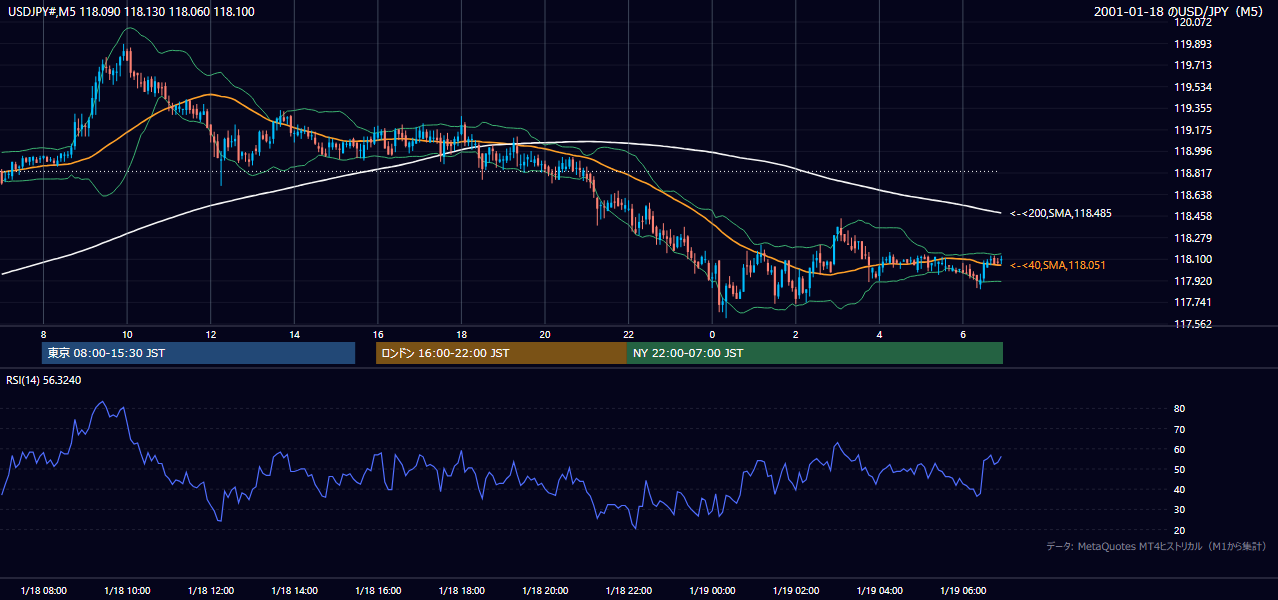Click the 119.713 price axis label
The width and height of the screenshot is (1278, 600).
[x=1192, y=65]
